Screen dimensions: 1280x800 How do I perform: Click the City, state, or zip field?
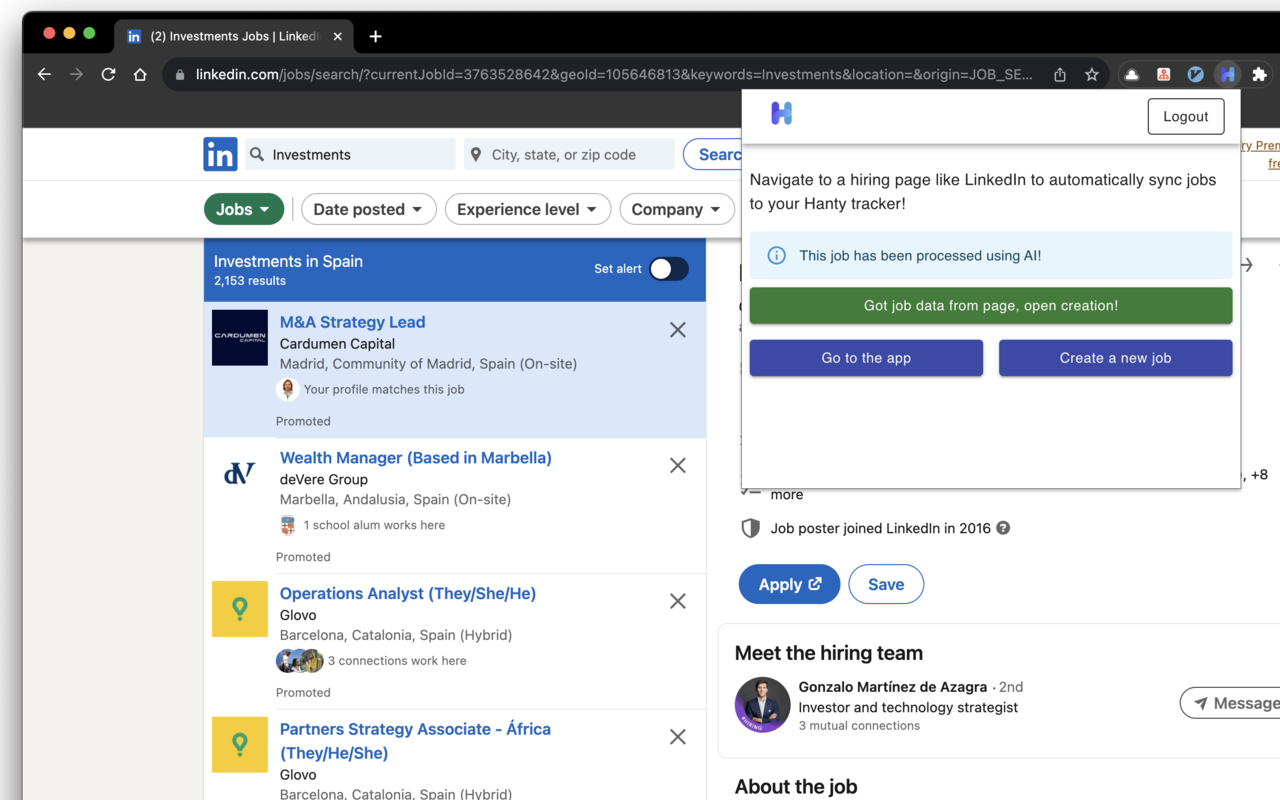(x=570, y=155)
